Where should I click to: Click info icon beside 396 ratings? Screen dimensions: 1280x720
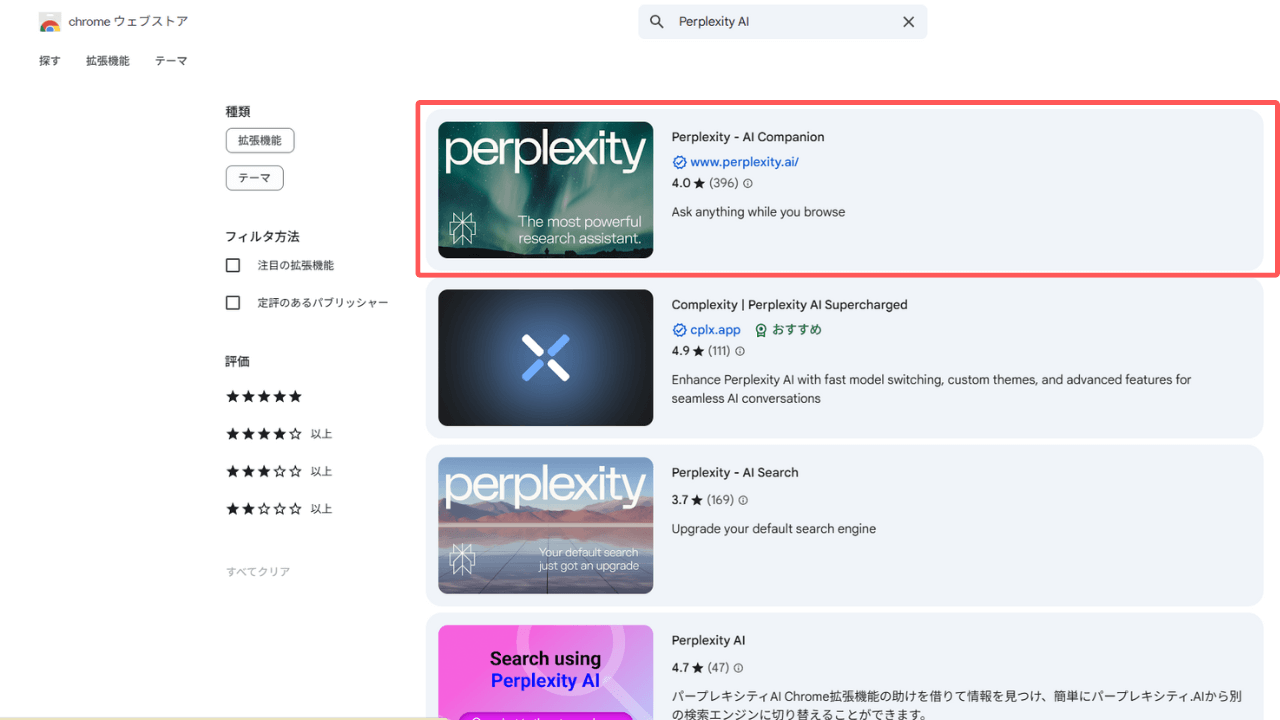tap(748, 184)
